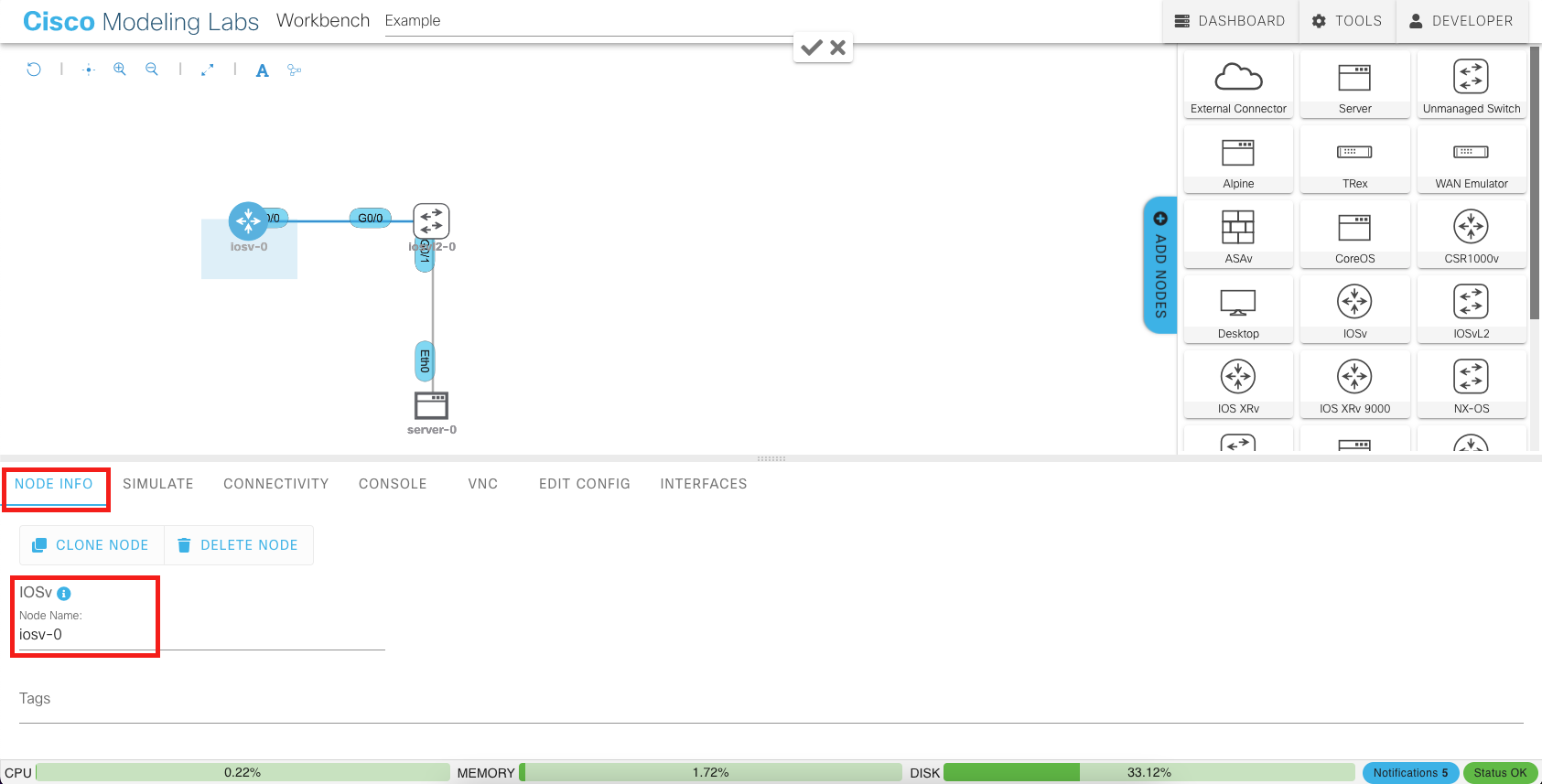
Task: Select the TRex node type
Action: tap(1354, 159)
